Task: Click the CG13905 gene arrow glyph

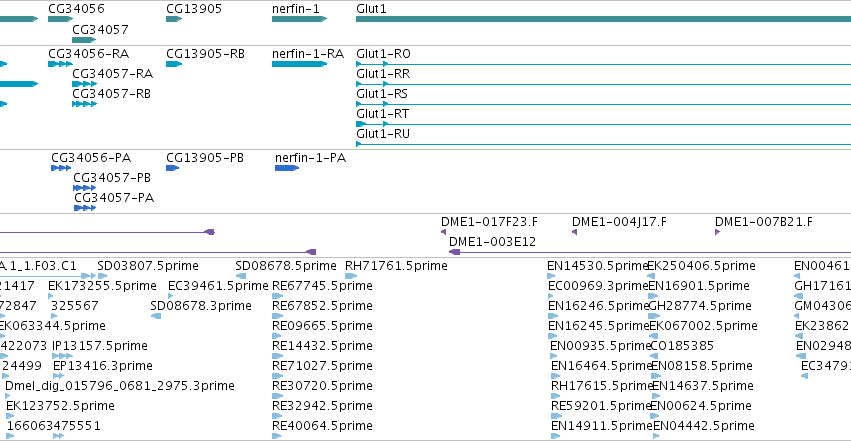Action: [x=174, y=19]
